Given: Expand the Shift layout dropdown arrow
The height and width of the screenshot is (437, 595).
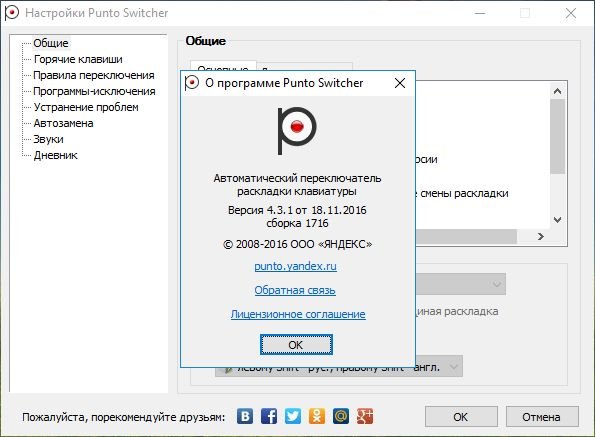Looking at the screenshot, I should 453,366.
